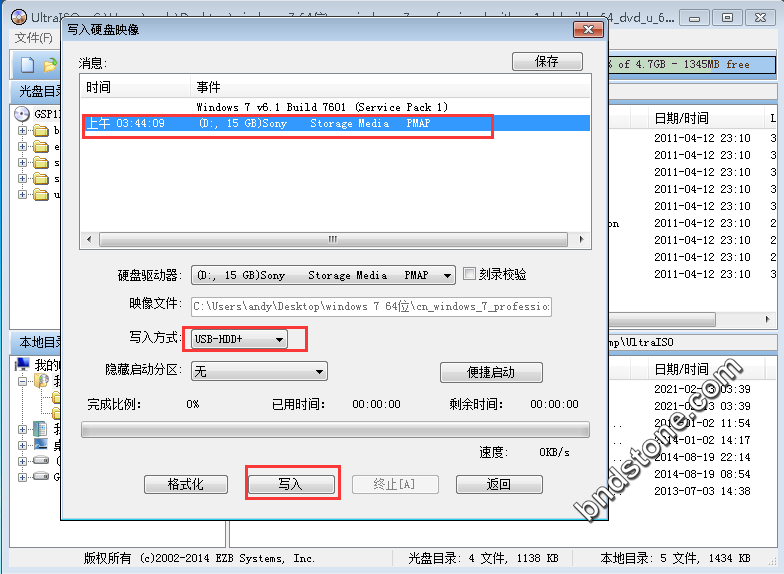This screenshot has height=574, width=784.
Task: Collapse the node under My Computer in local tree
Action: (x=22, y=382)
